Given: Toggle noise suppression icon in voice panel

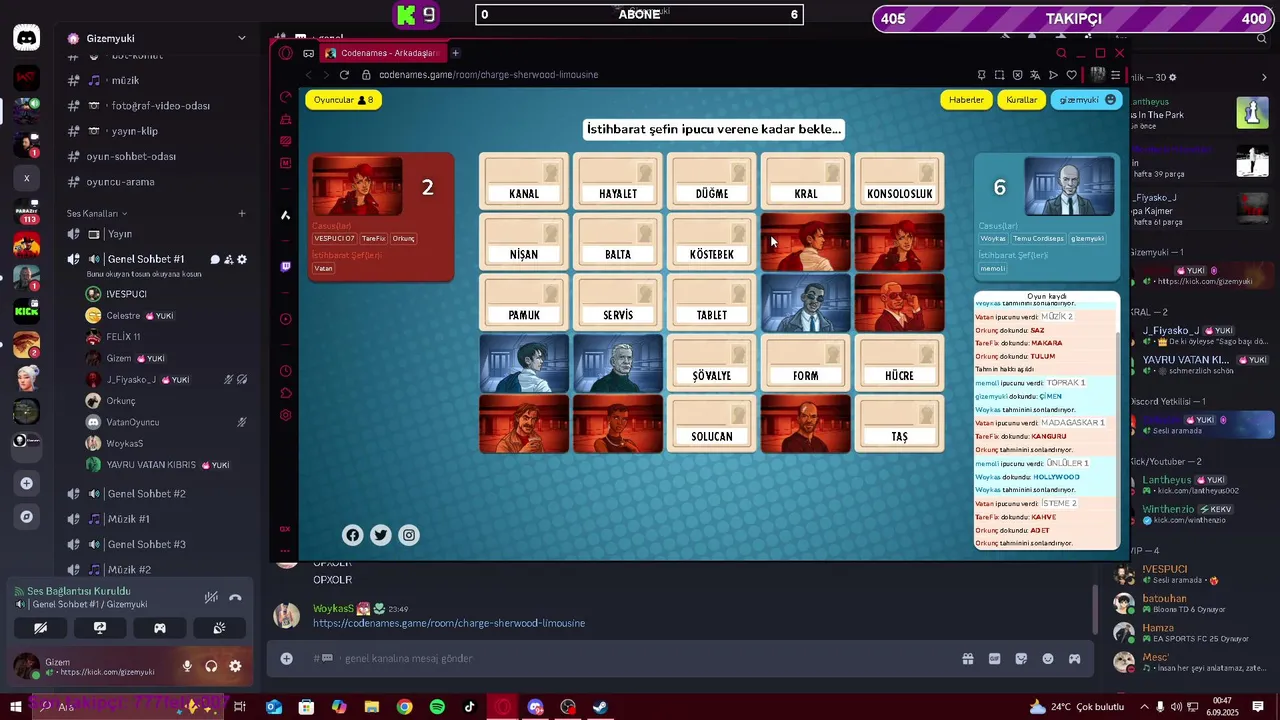Looking at the screenshot, I should point(211,597).
